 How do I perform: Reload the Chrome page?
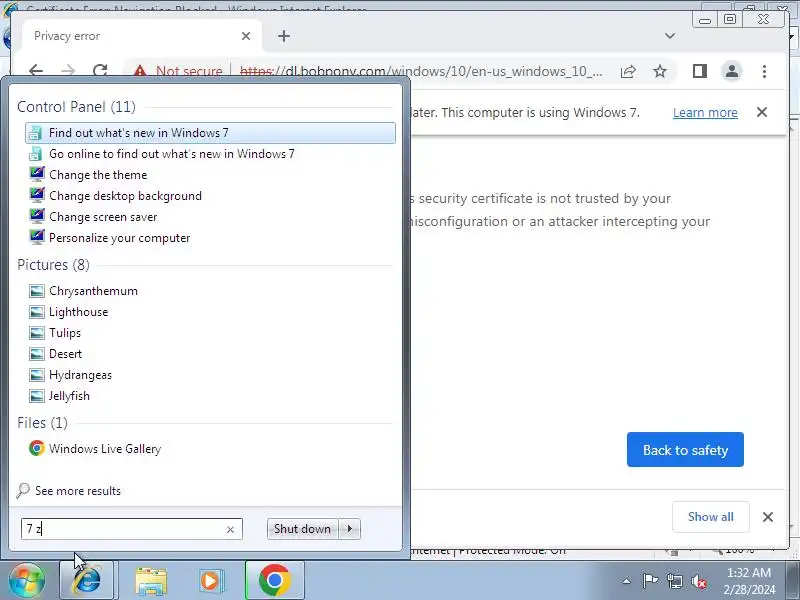tap(101, 70)
